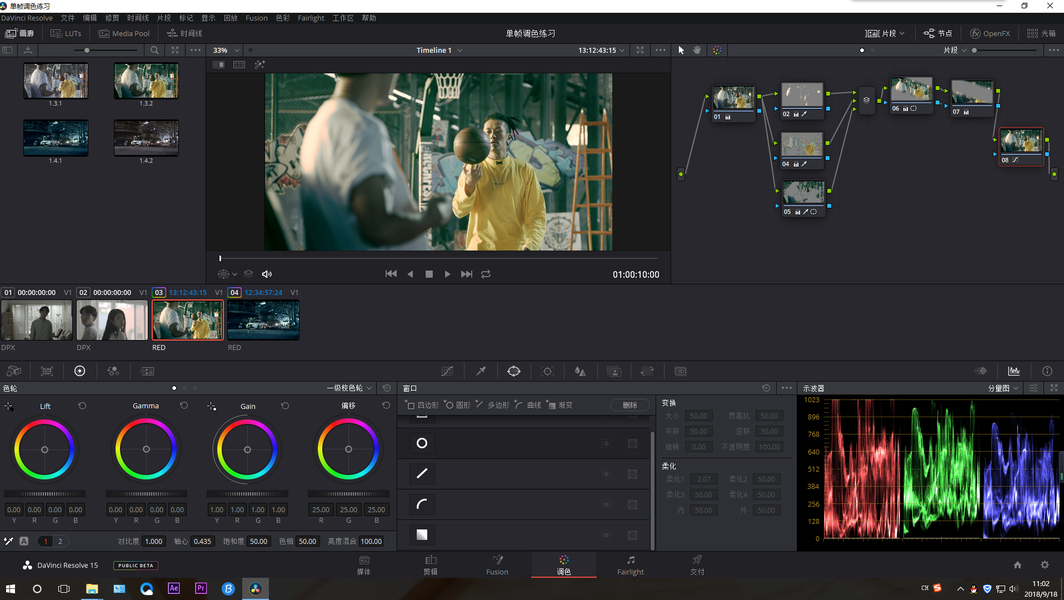This screenshot has height=600, width=1064.
Task: Open the Sizing palette icon
Action: (647, 371)
